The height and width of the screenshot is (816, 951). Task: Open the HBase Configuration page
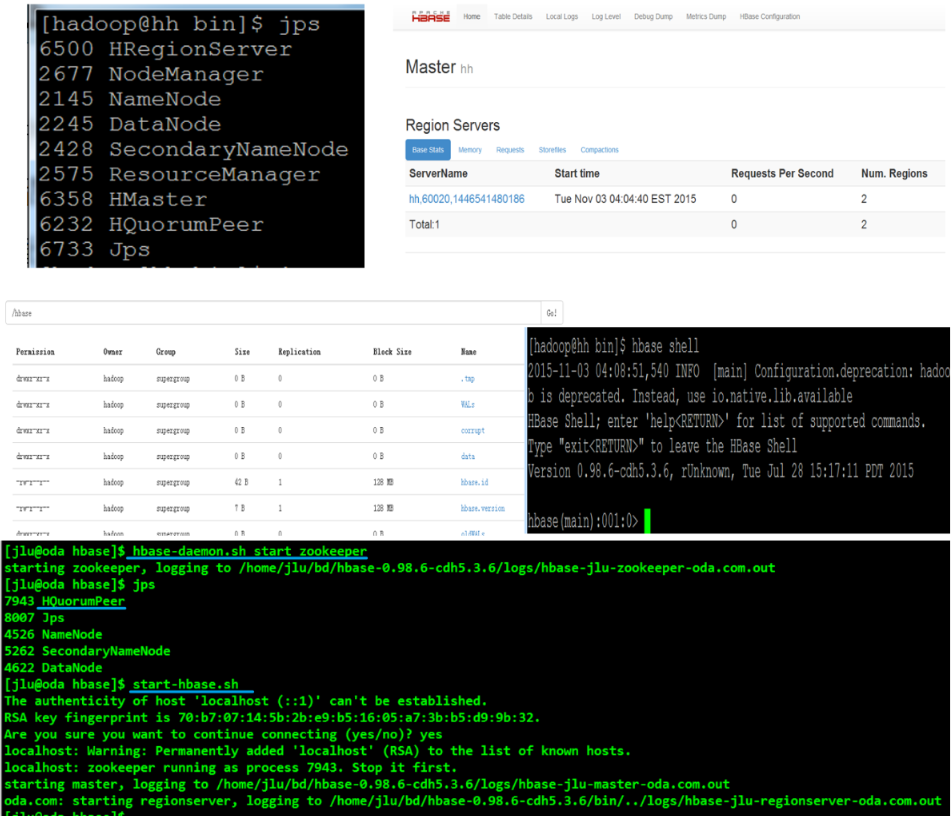point(770,17)
